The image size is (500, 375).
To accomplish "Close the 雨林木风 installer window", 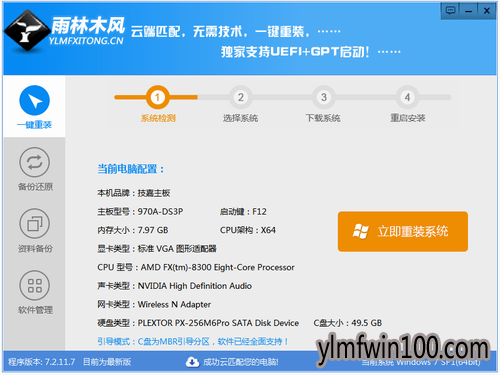I will pyautogui.click(x=487, y=11).
